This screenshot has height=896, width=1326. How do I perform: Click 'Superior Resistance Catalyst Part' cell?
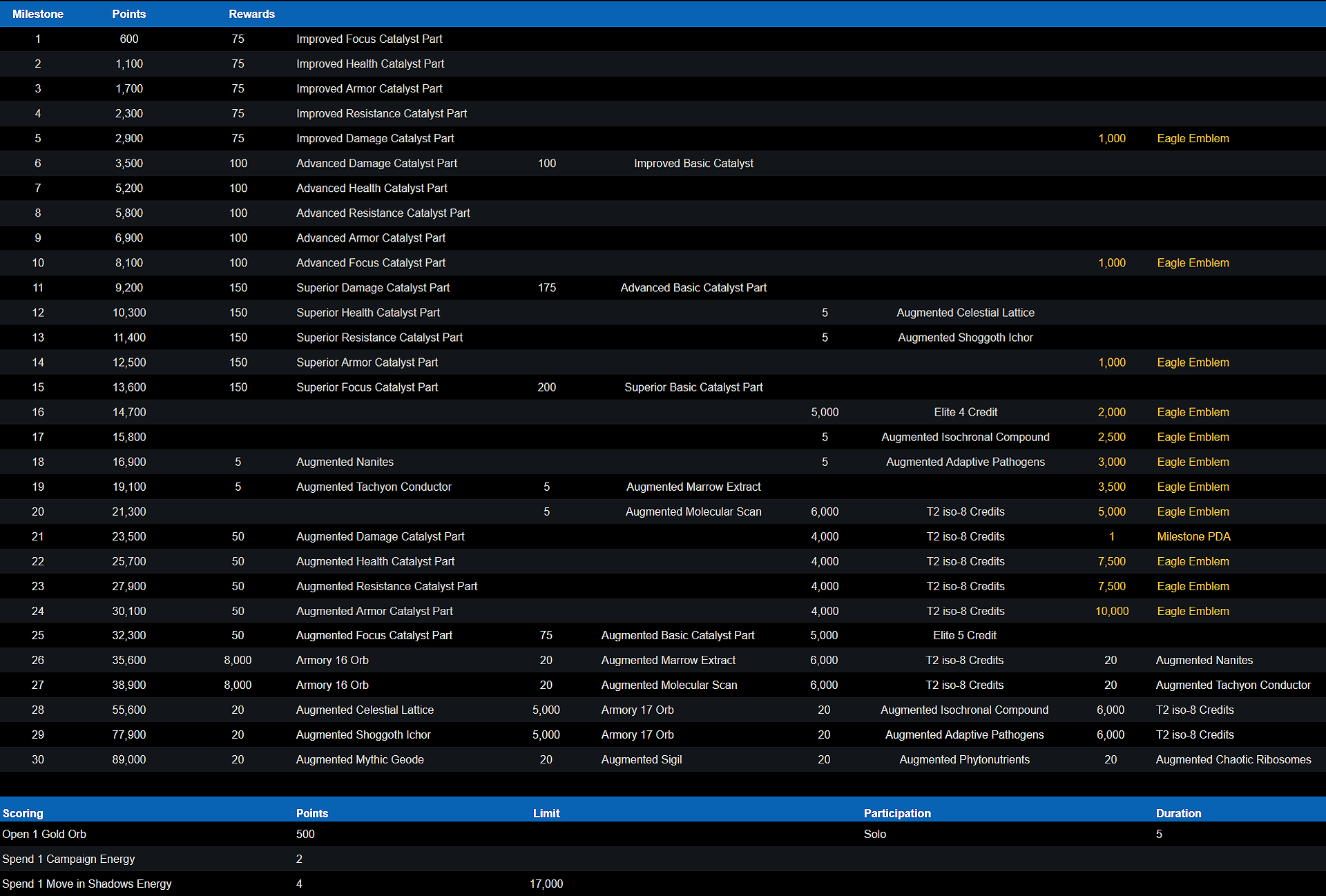380,338
